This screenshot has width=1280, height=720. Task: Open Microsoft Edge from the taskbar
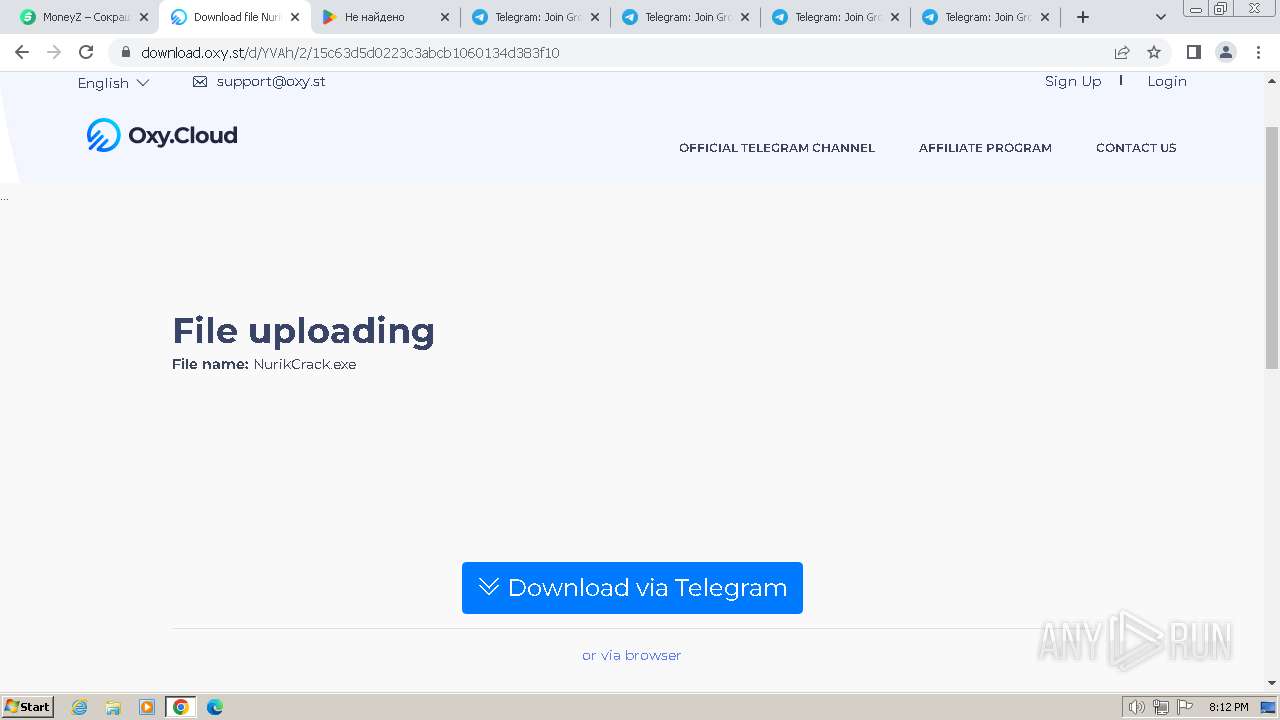(x=215, y=707)
